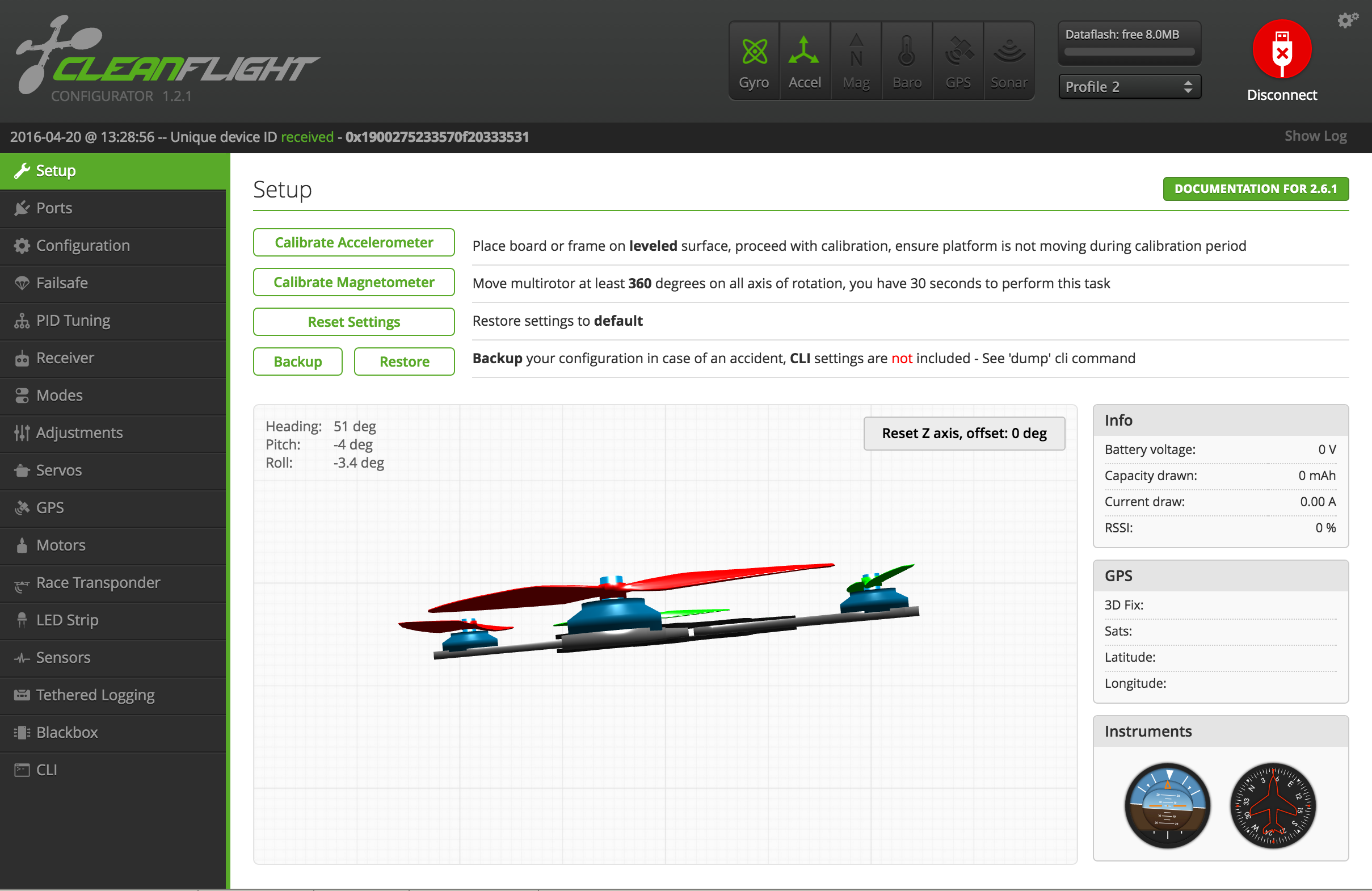Click the compass heading instrument

click(x=1273, y=805)
